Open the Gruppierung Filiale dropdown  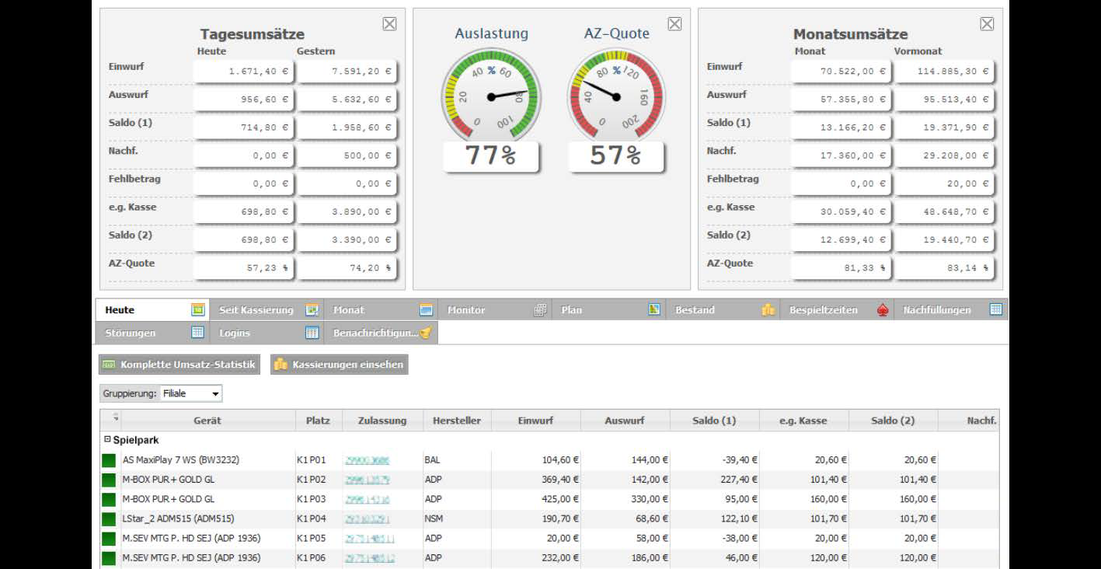pyautogui.click(x=191, y=393)
